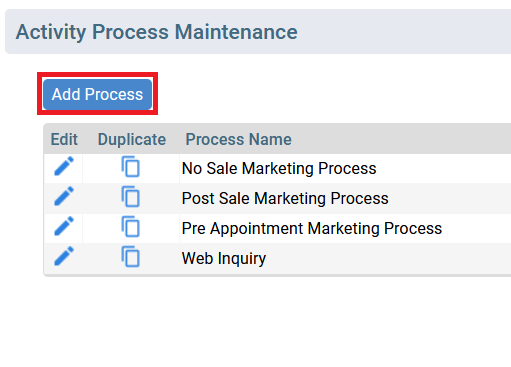Click the Activity Process Maintenance title
The height and width of the screenshot is (367, 511).
click(156, 32)
